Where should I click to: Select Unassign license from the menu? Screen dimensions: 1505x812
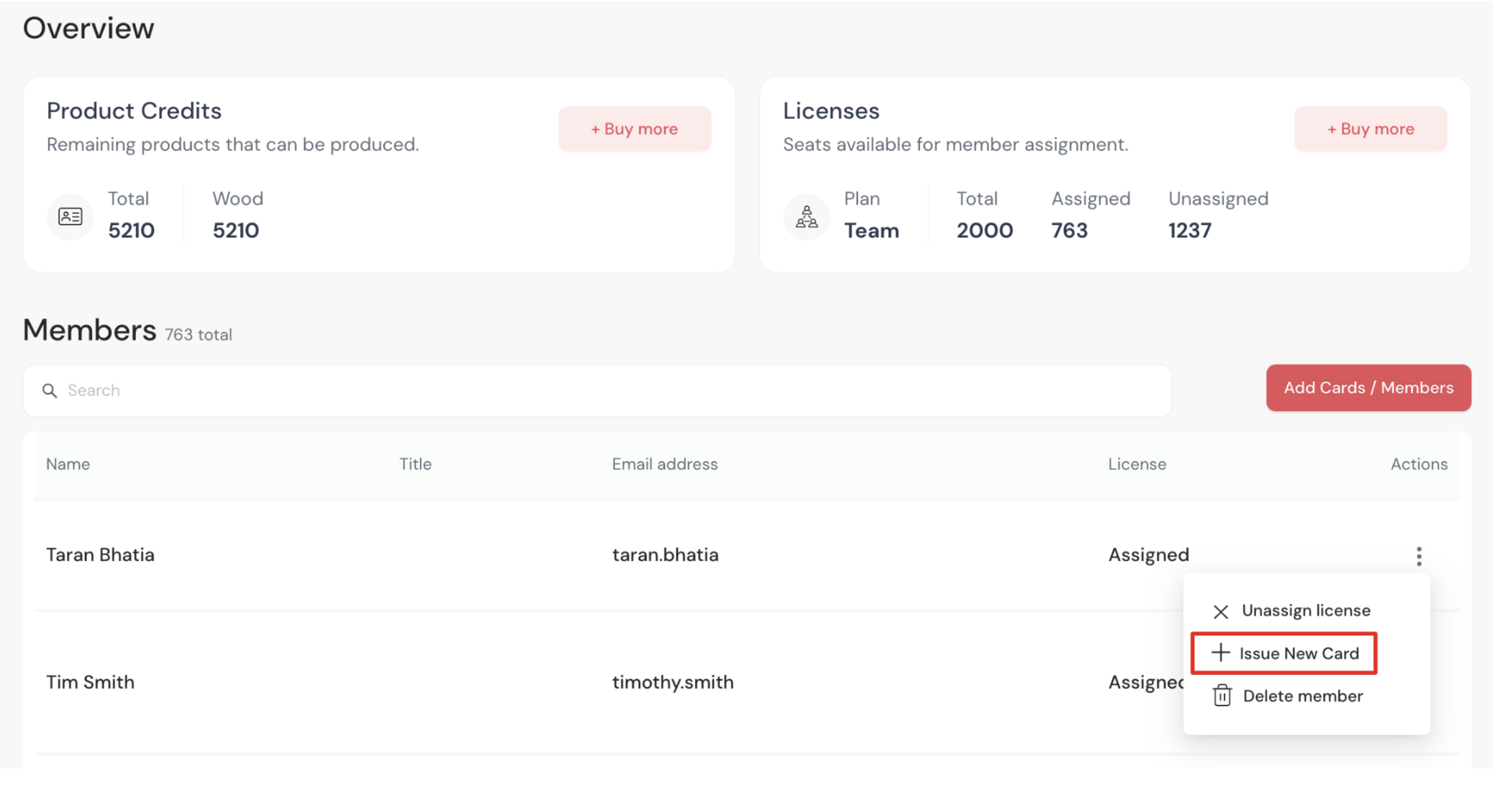pyautogui.click(x=1305, y=611)
